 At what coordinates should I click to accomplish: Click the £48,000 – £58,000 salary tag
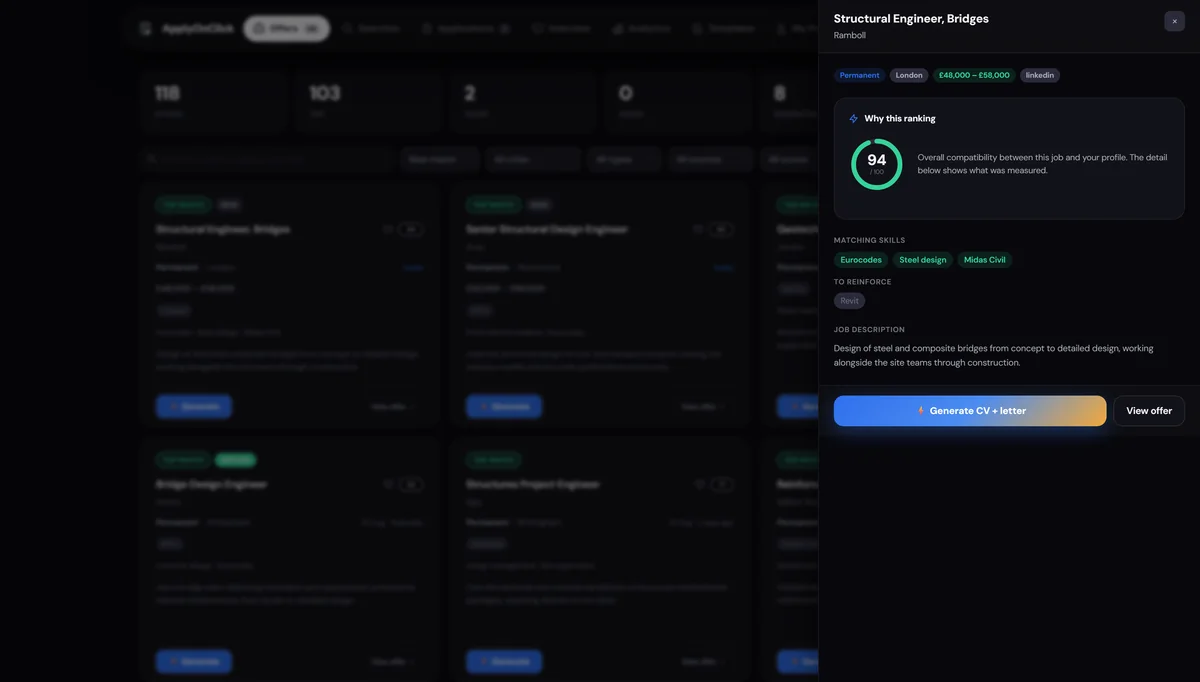coord(974,75)
